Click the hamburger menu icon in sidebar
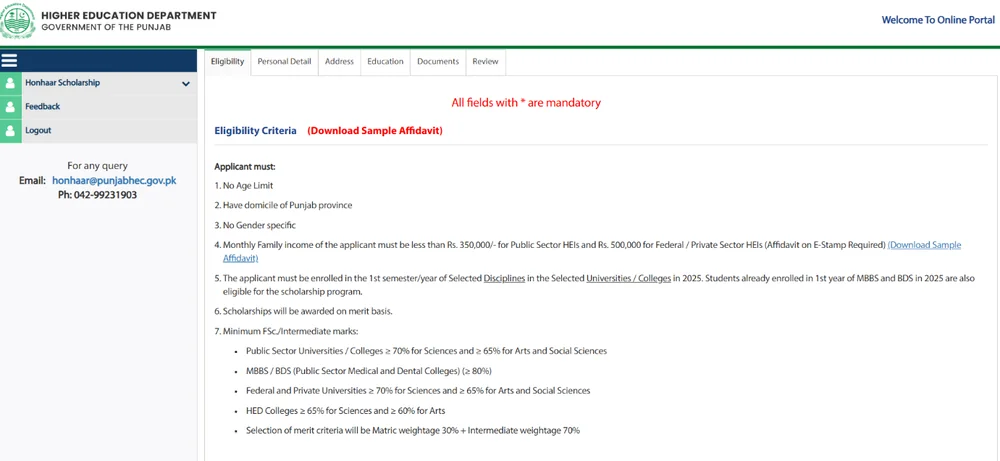1000x461 pixels. click(x=10, y=61)
